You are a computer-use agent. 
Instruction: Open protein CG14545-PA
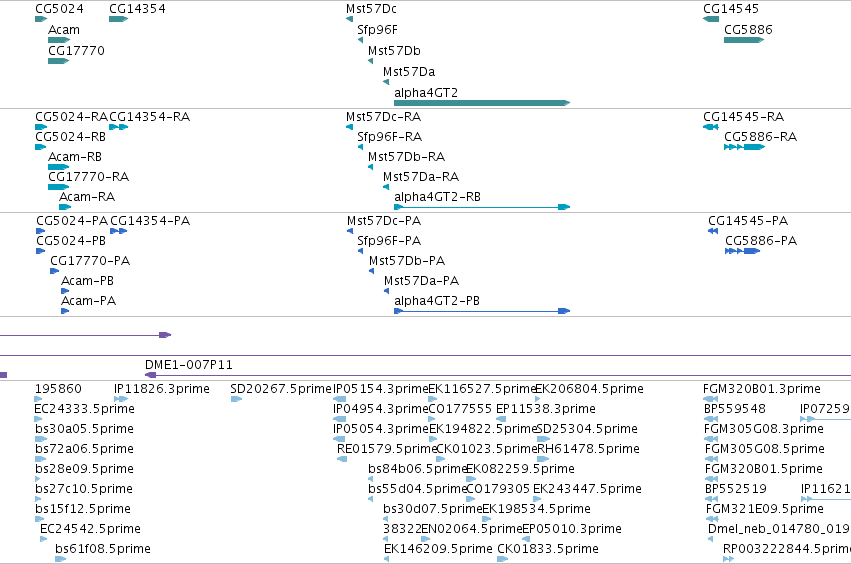(x=748, y=221)
